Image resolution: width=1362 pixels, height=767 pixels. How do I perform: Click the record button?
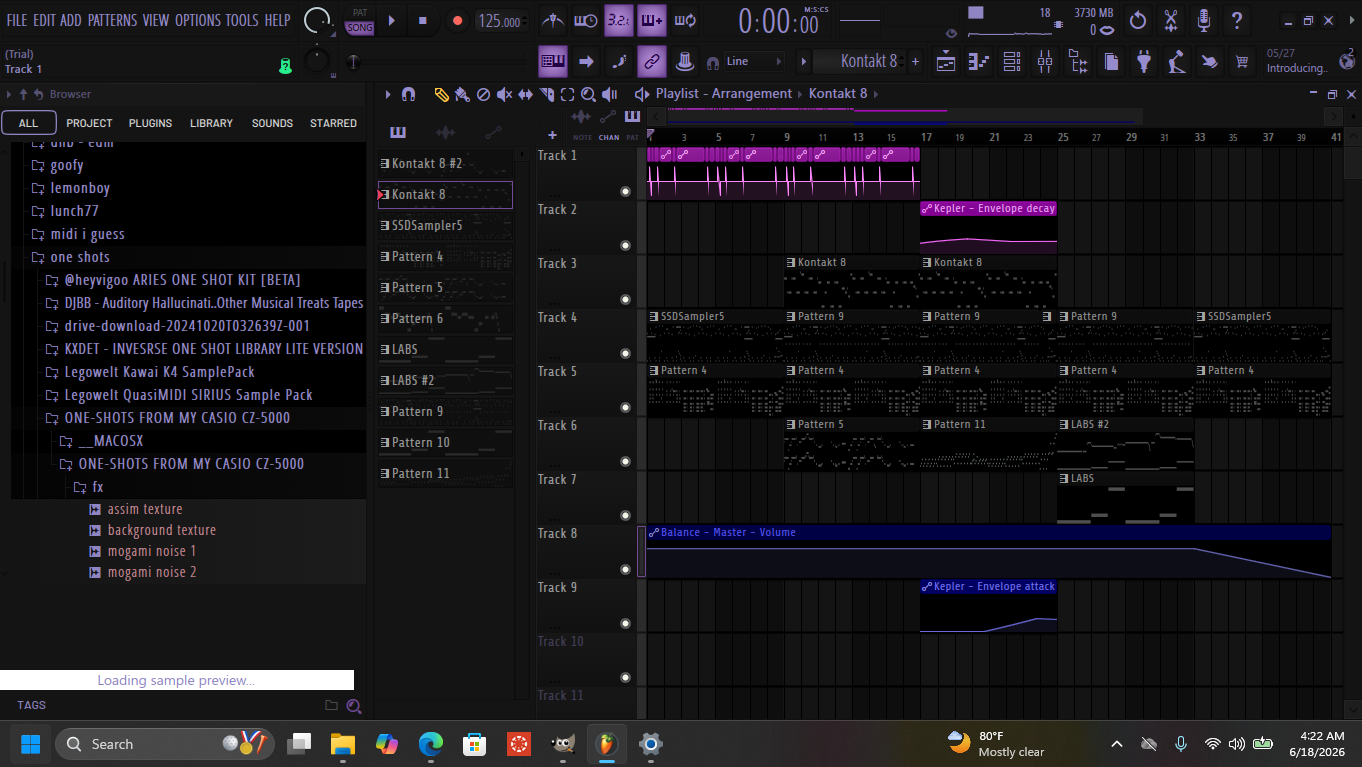tap(457, 20)
